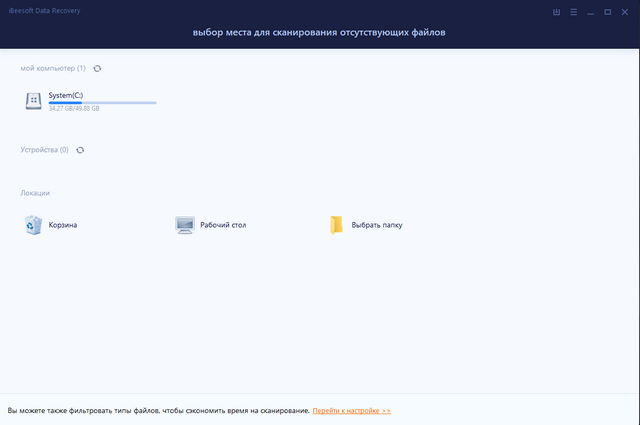Minimize the iBeesoft Data Recovery window
Viewport: 640px width, 425px height.
pos(591,13)
